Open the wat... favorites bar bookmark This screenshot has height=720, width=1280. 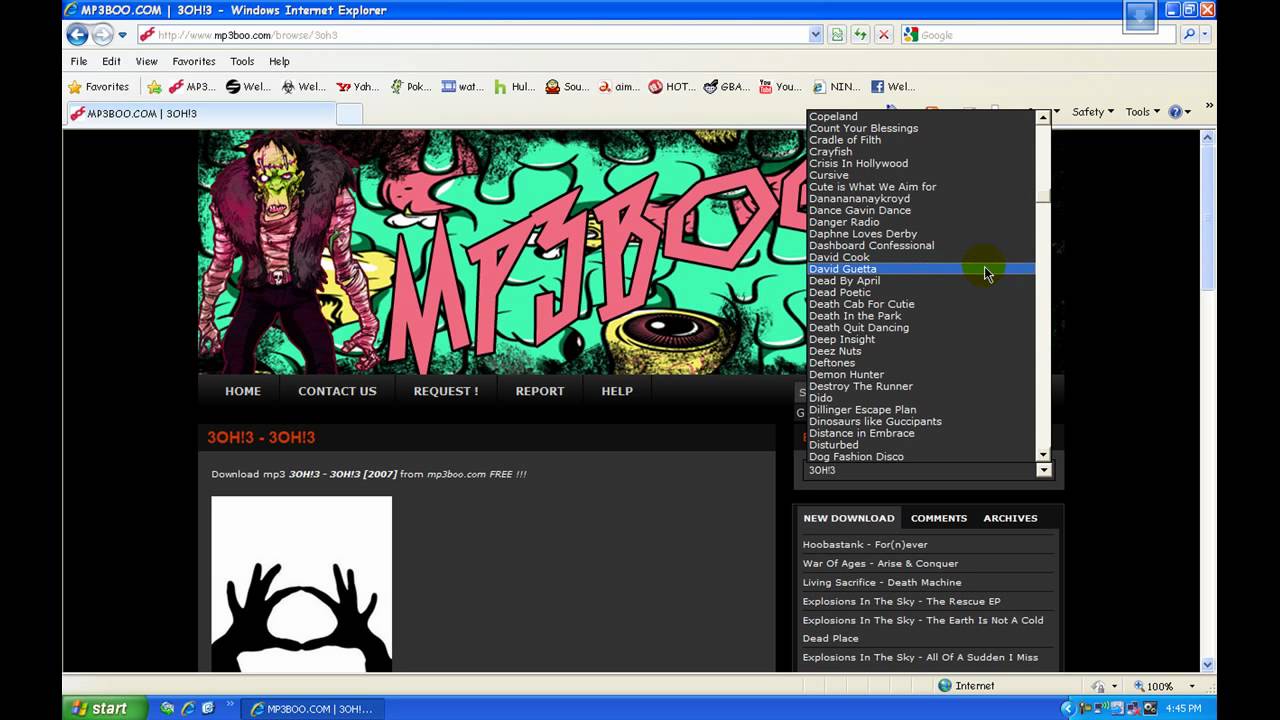click(463, 87)
